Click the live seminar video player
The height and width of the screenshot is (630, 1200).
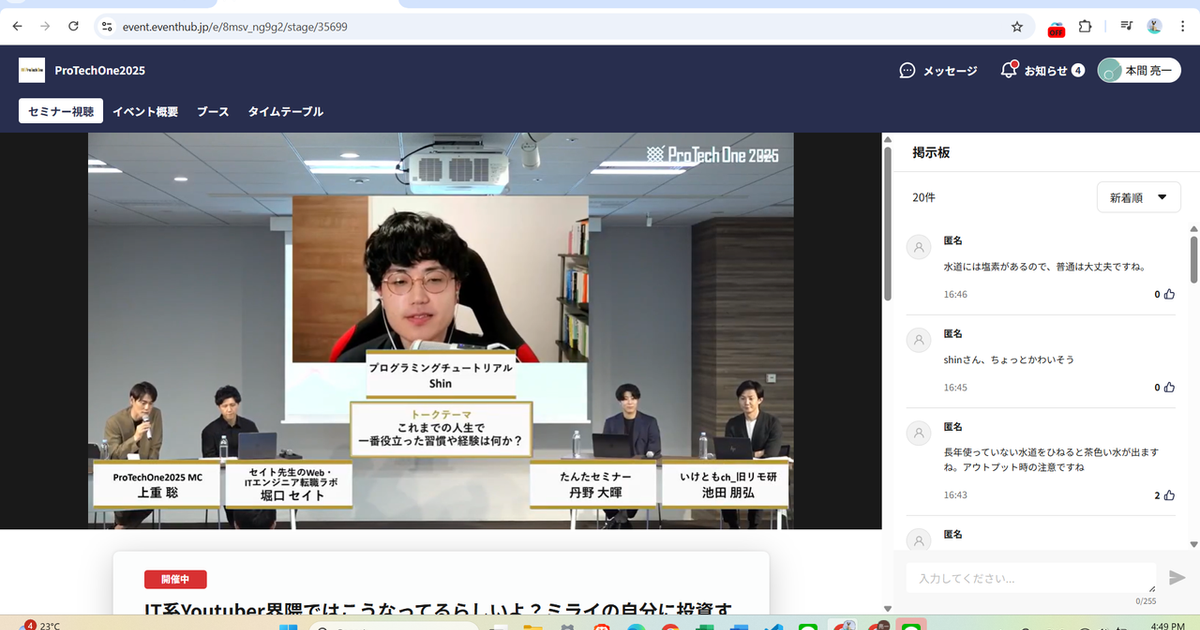[x=441, y=331]
